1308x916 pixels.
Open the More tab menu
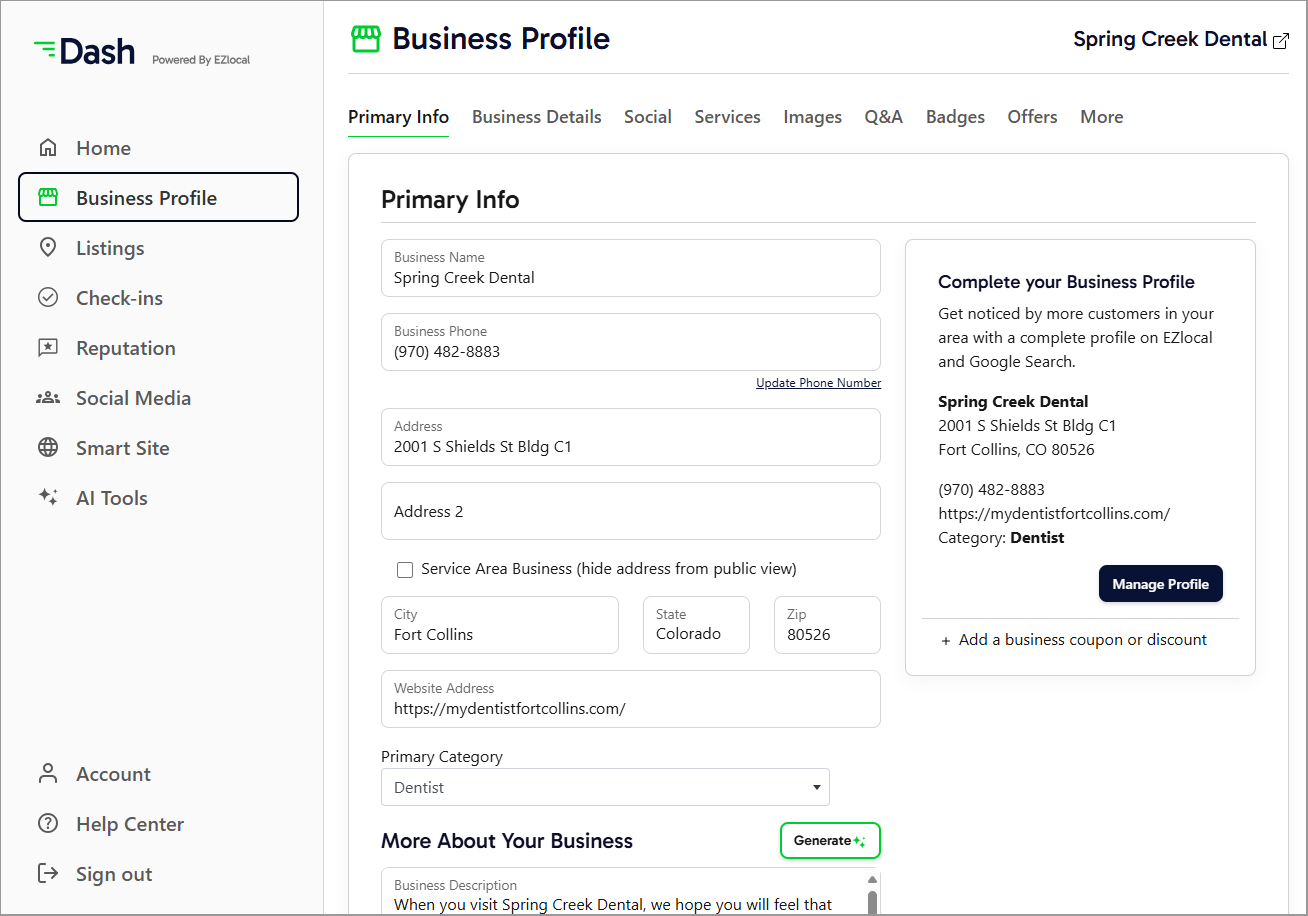(x=1101, y=117)
